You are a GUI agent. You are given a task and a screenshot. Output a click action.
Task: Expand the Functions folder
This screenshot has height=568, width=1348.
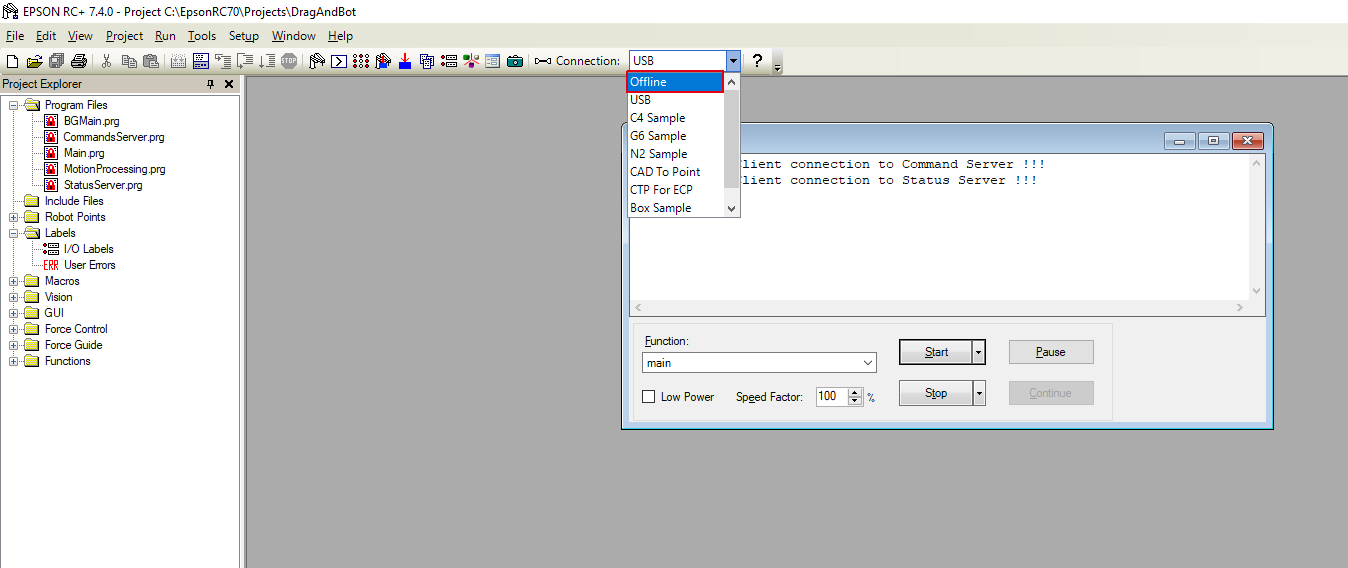[14, 361]
